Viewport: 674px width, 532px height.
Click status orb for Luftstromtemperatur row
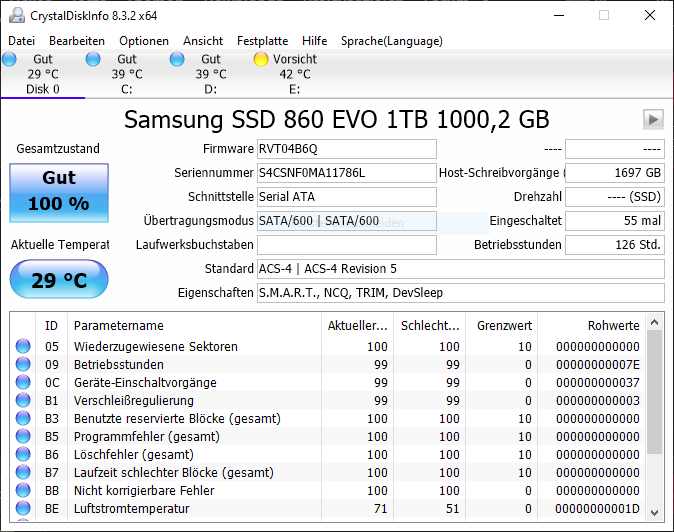point(23,508)
